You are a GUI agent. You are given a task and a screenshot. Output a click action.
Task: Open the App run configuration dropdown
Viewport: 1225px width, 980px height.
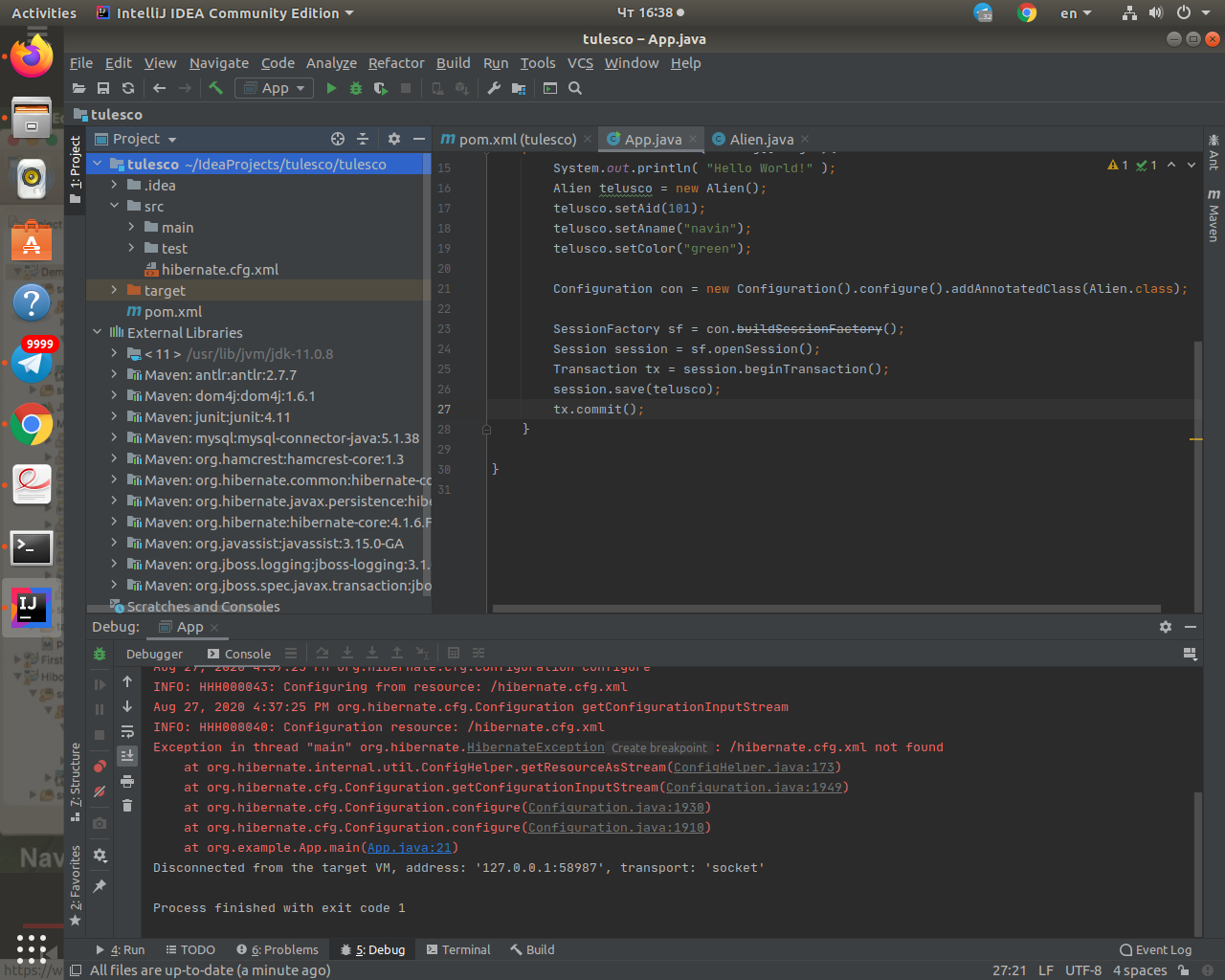[275, 88]
